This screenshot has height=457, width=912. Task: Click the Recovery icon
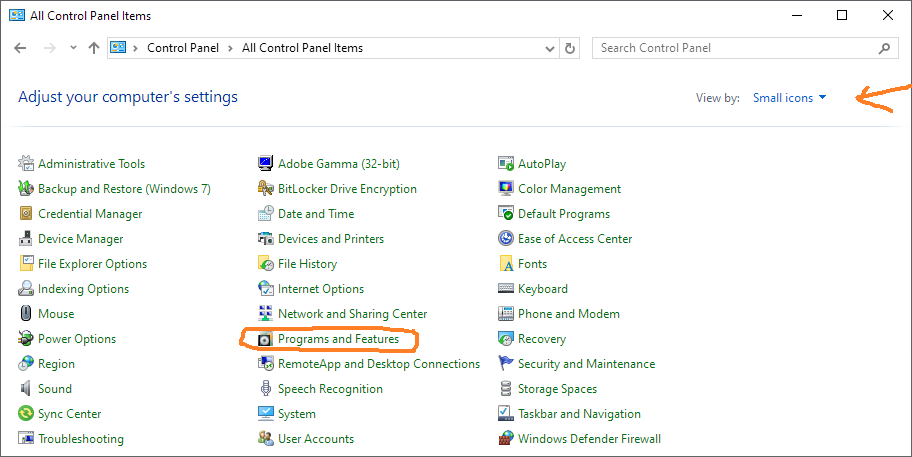pyautogui.click(x=506, y=338)
